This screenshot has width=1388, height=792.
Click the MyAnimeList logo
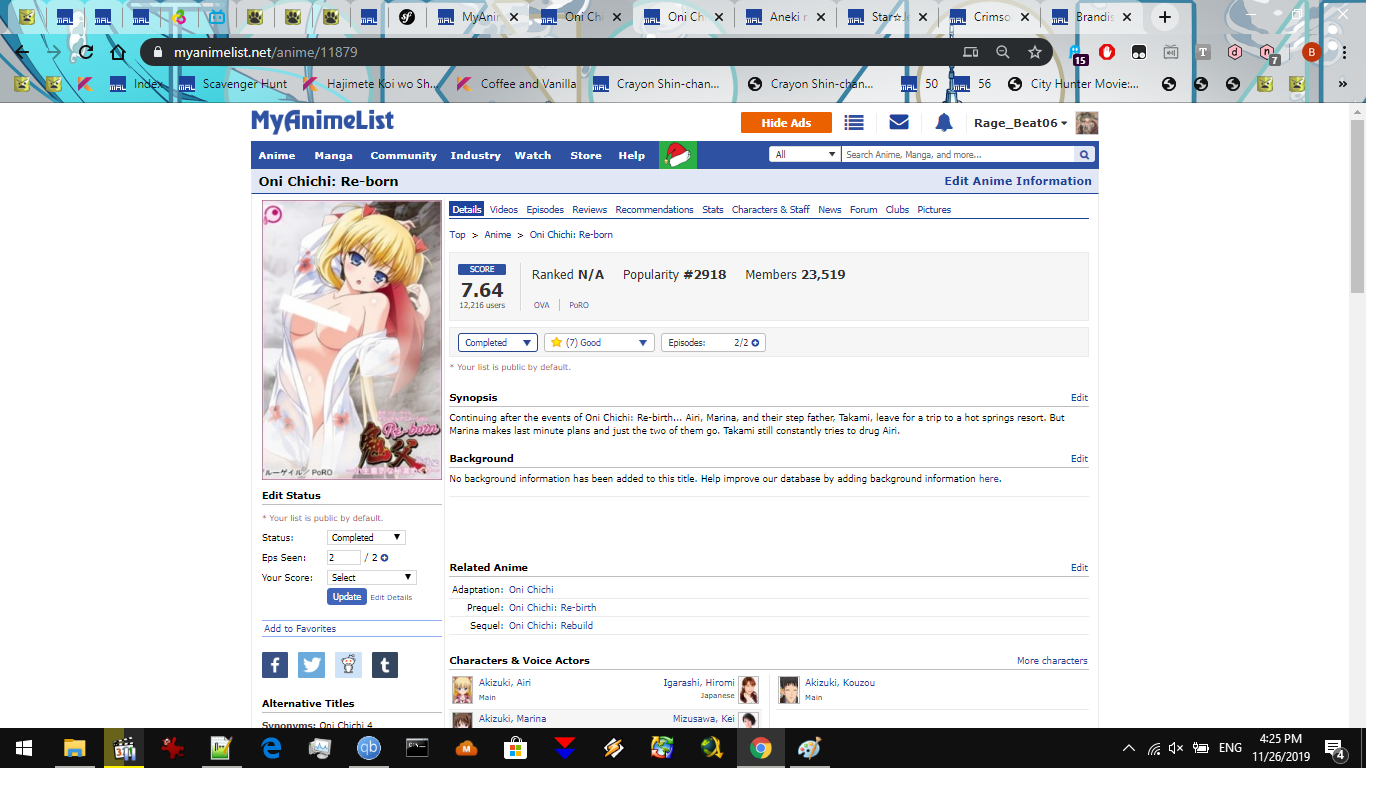click(322, 121)
